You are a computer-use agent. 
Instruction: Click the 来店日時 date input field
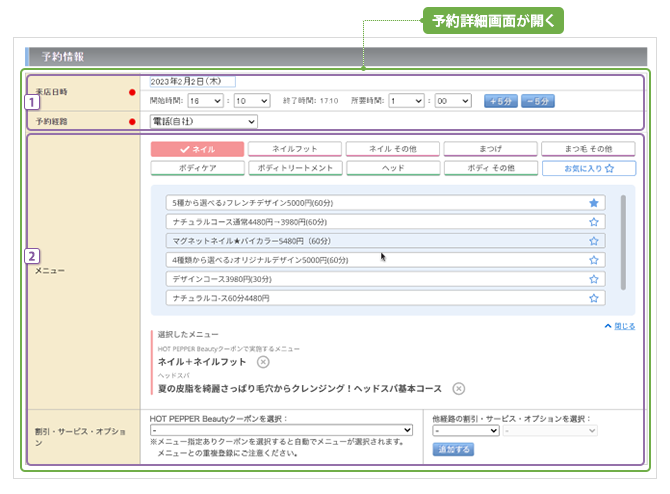190,82
